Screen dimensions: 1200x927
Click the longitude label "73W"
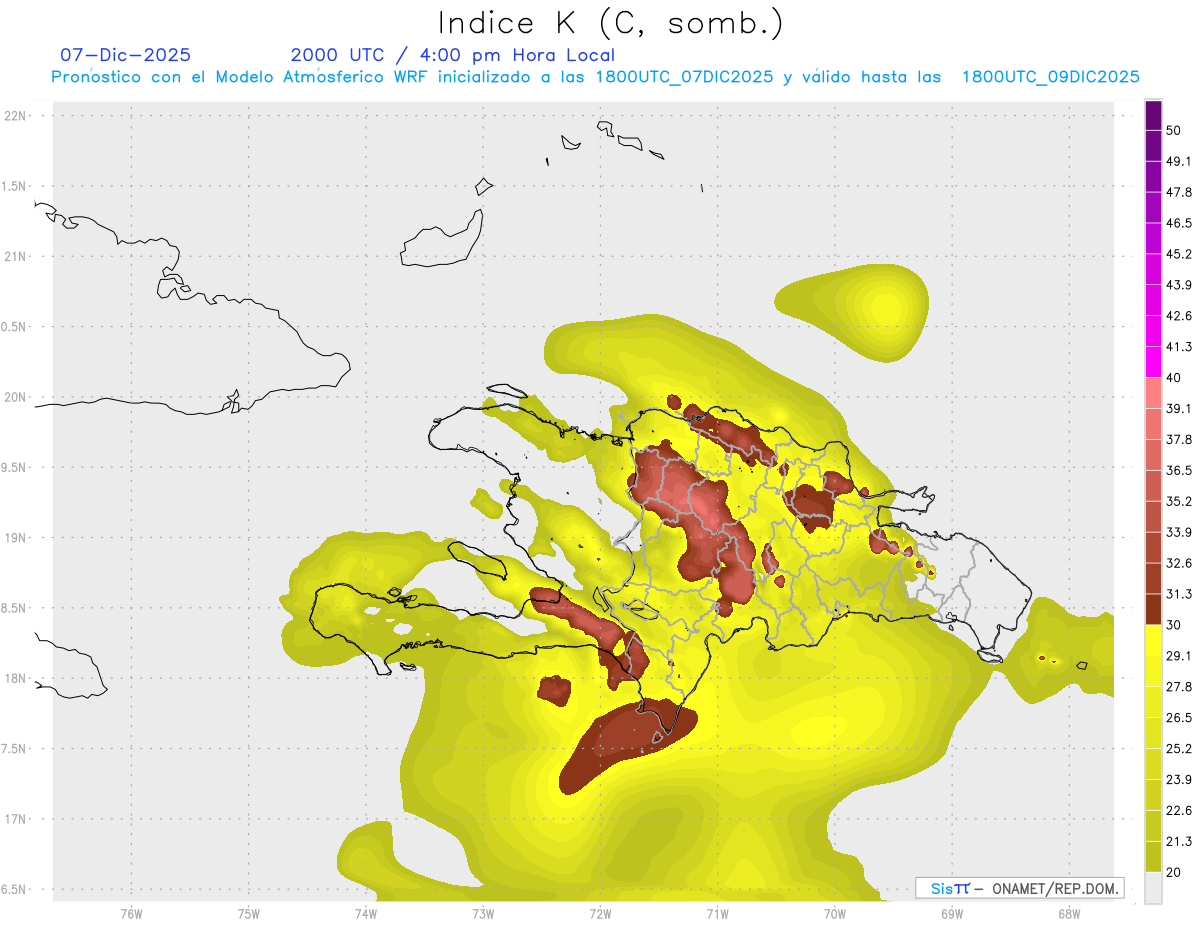click(482, 914)
